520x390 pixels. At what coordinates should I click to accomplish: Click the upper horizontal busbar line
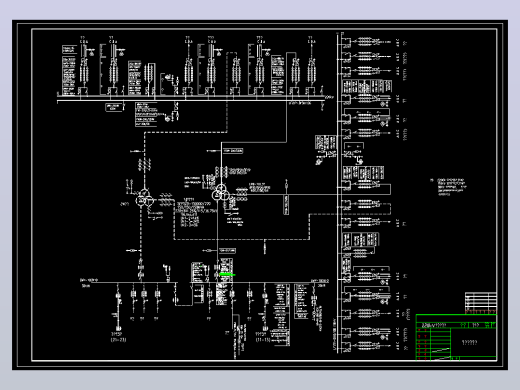click(x=191, y=98)
